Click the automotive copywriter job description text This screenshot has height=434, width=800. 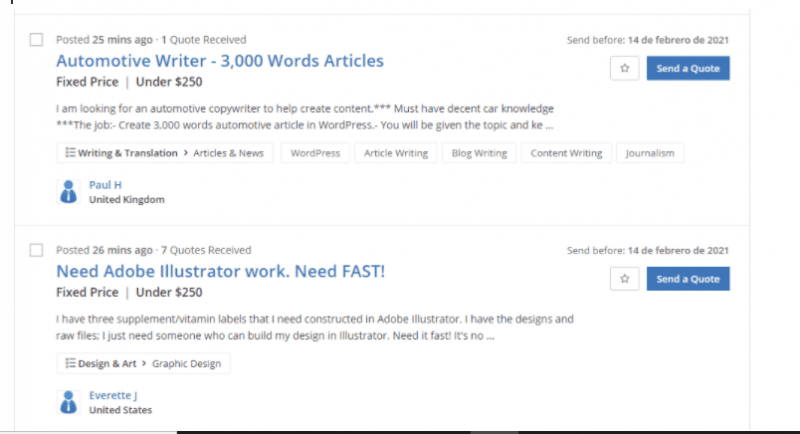[305, 117]
